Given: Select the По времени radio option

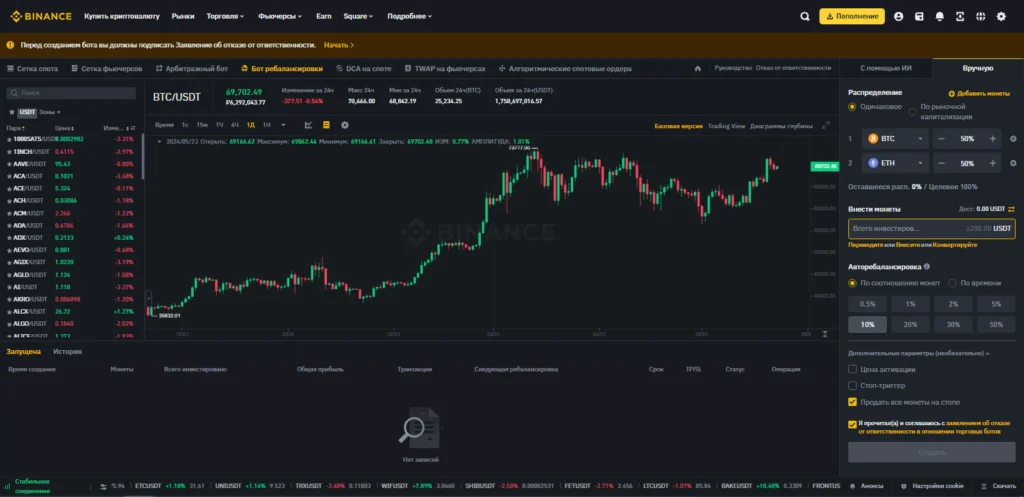Looking at the screenshot, I should (951, 283).
